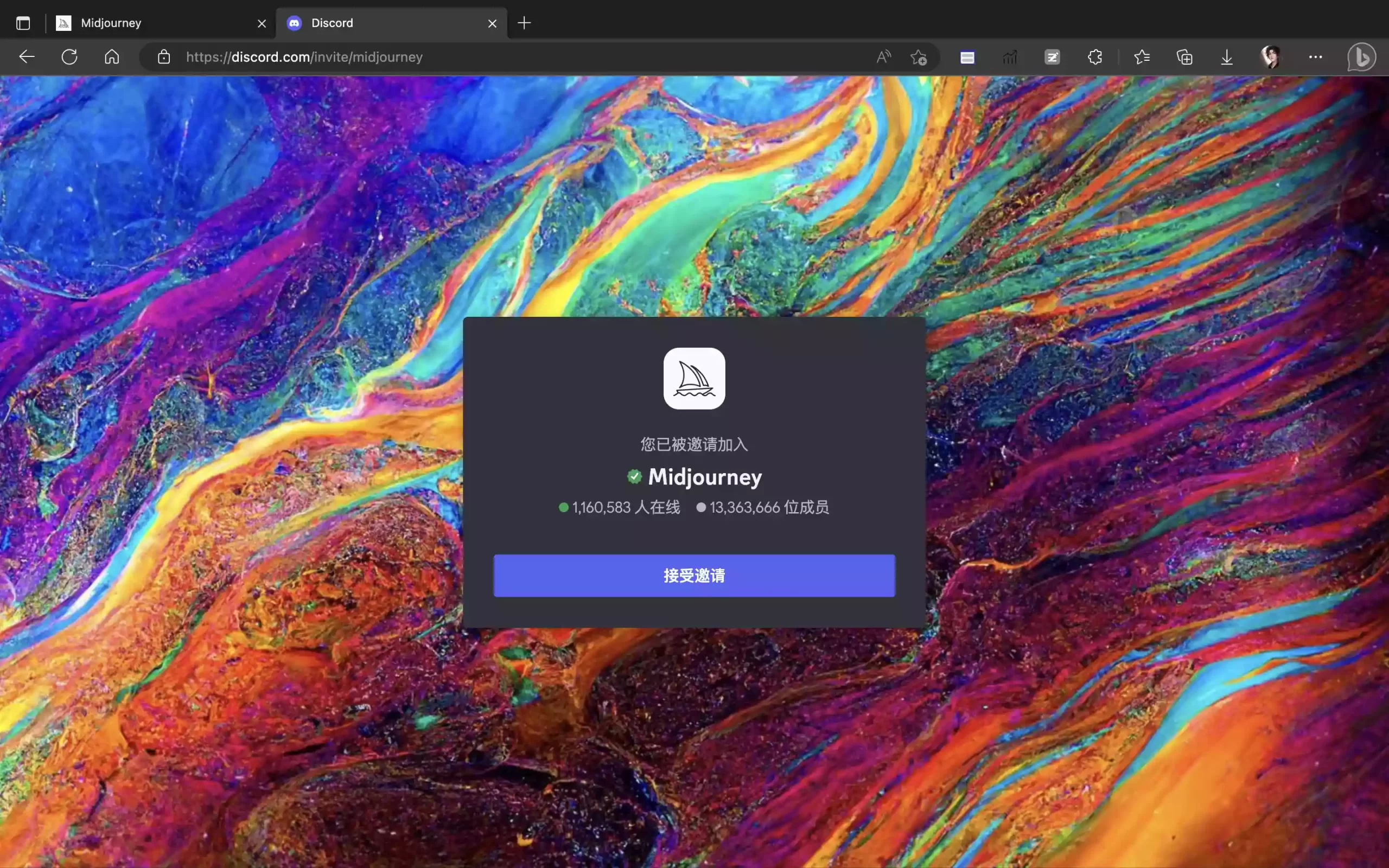The height and width of the screenshot is (868, 1389).
Task: View site security lock information
Action: click(x=164, y=57)
